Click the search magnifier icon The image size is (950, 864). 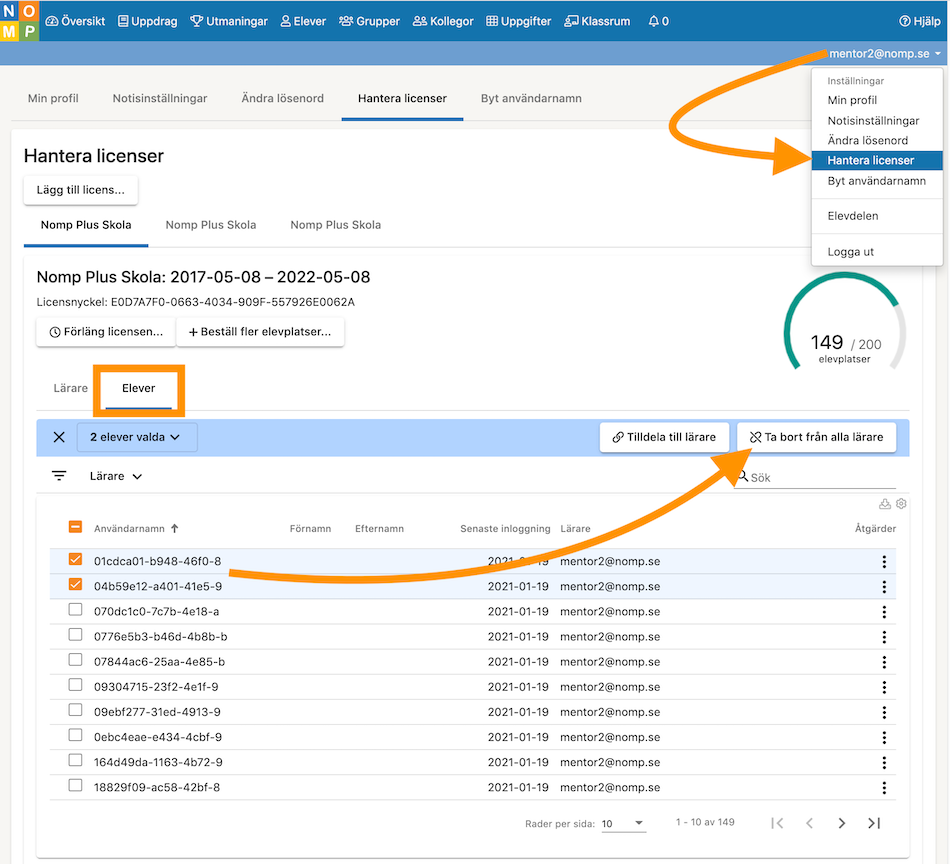pyautogui.click(x=742, y=477)
